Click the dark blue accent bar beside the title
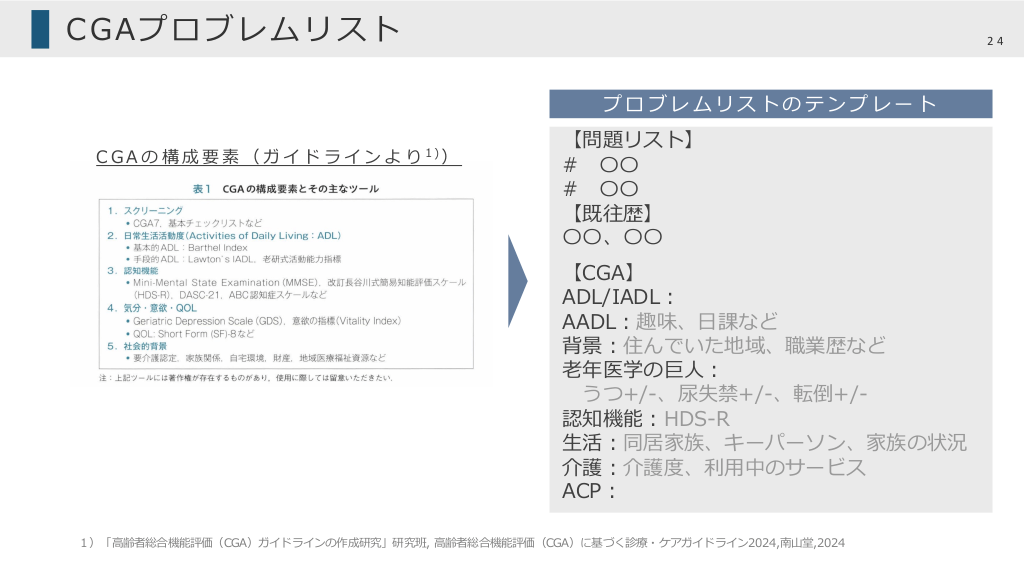1024x576 pixels. click(x=39, y=29)
